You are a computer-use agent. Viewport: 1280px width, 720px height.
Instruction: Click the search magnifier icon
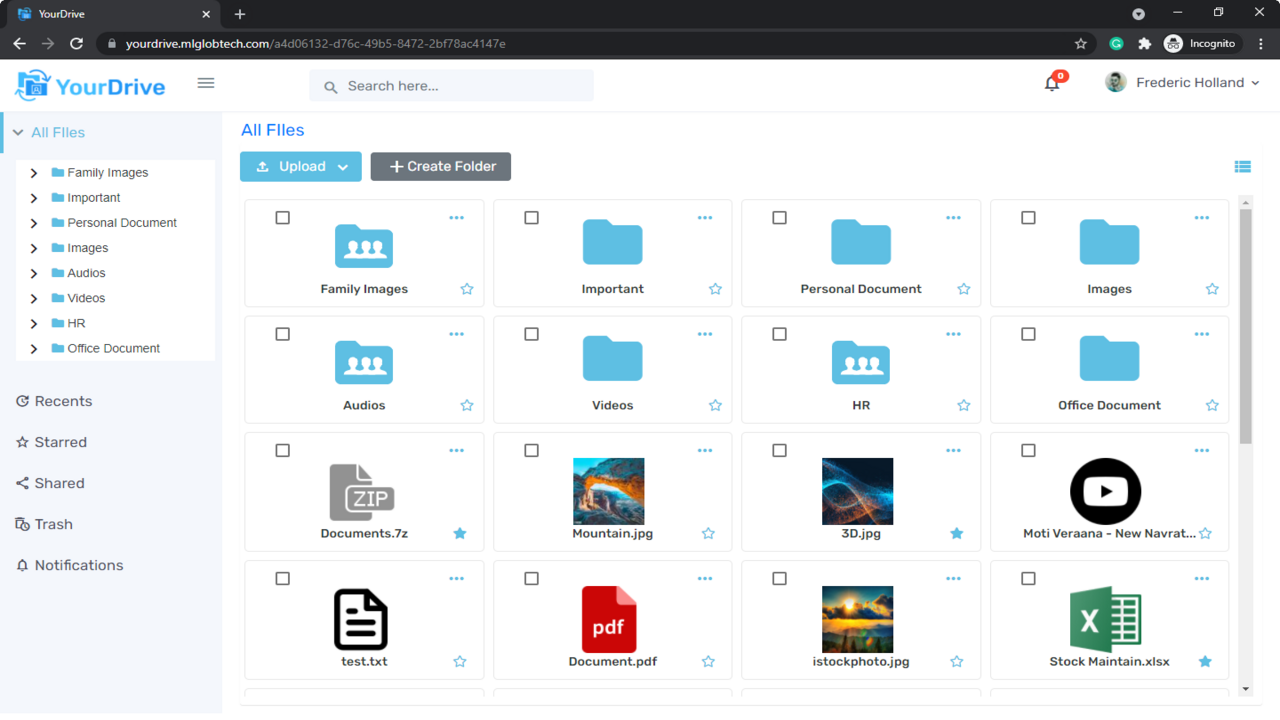coord(330,86)
